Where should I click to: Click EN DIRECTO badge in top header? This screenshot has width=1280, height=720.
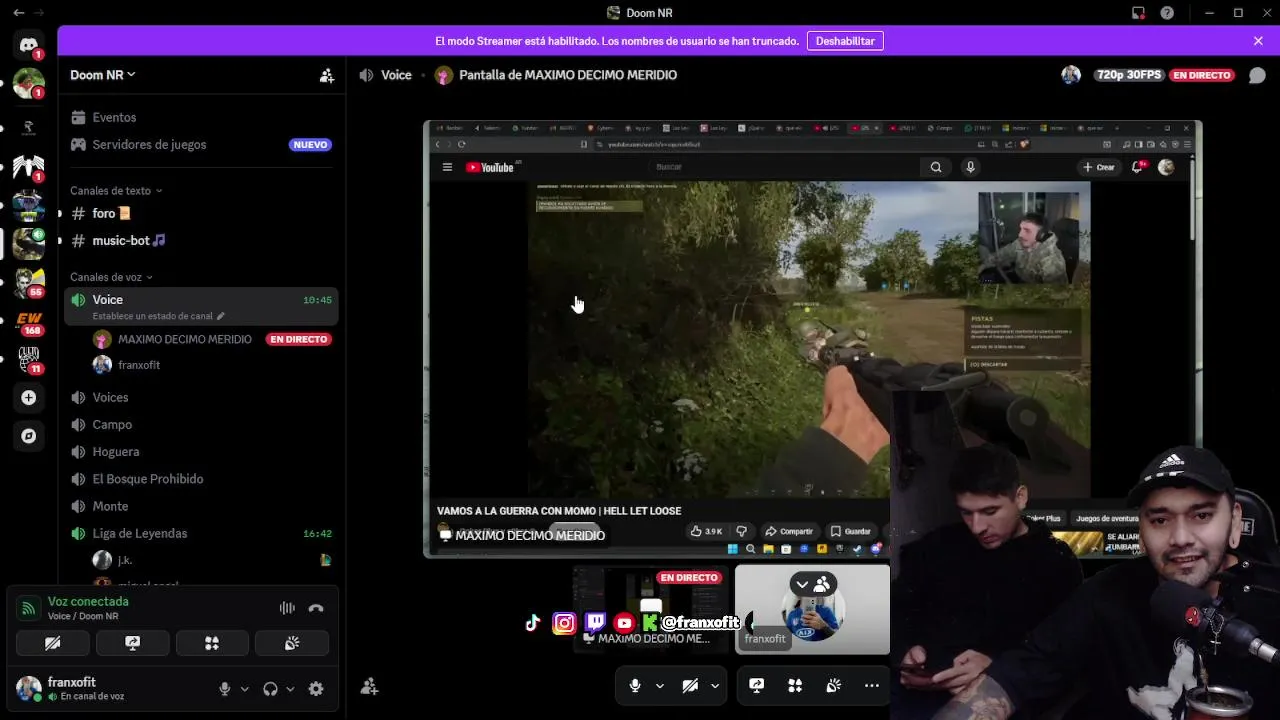(1202, 75)
